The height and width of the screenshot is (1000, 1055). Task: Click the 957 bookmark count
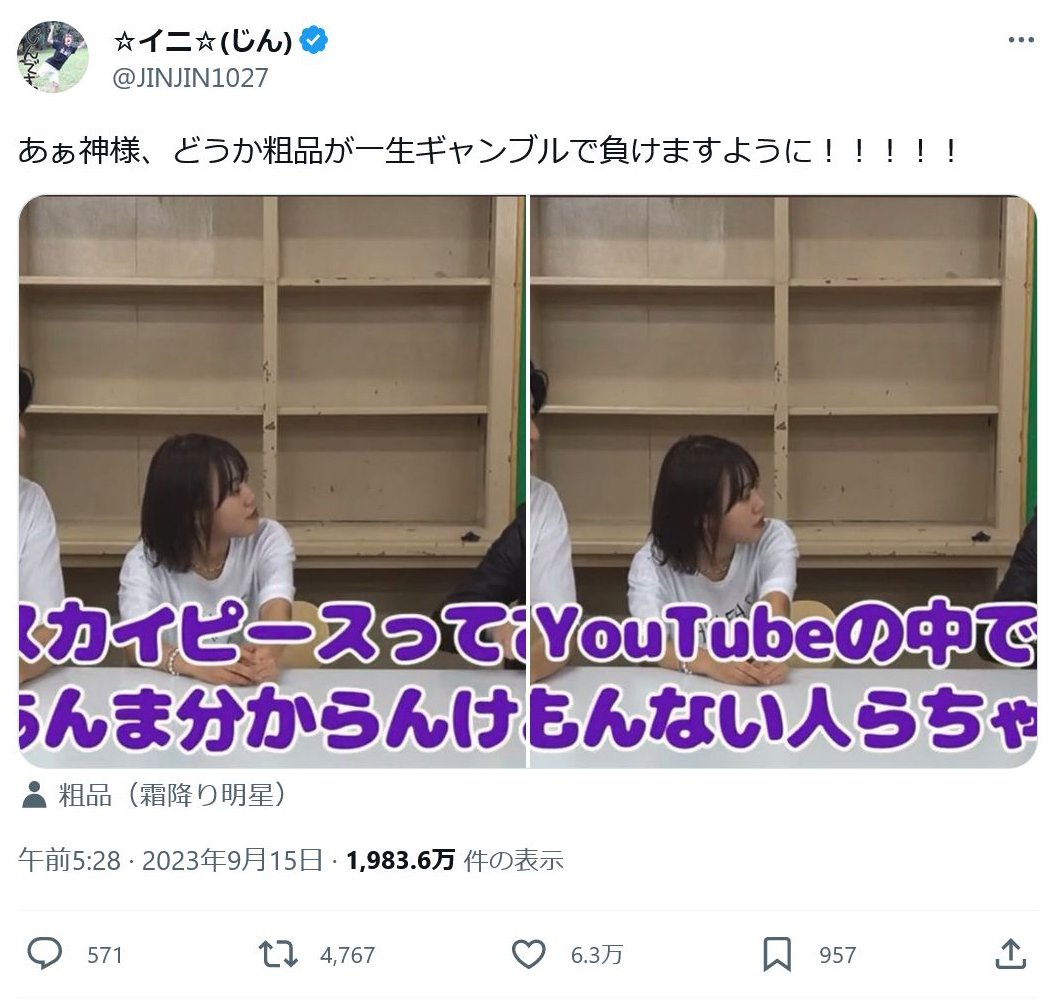click(838, 955)
